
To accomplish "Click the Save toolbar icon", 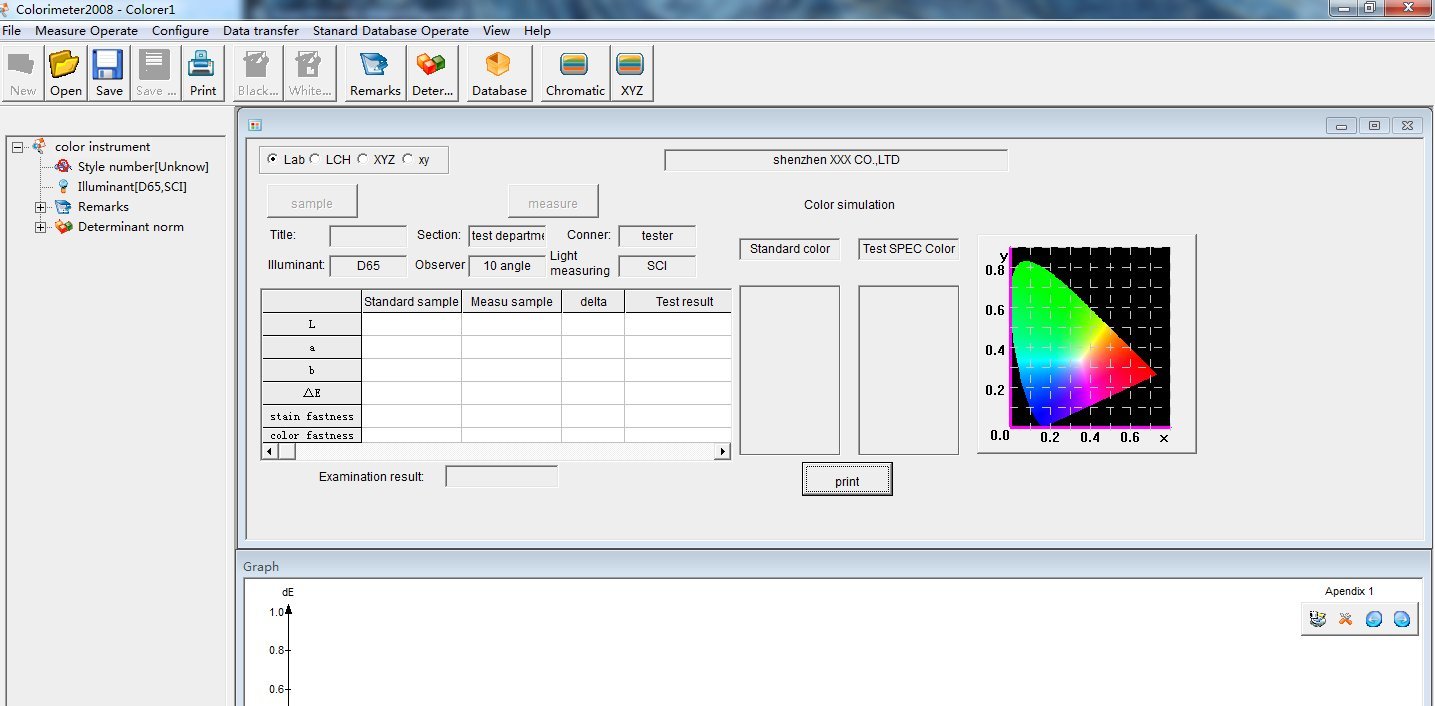I will point(107,70).
